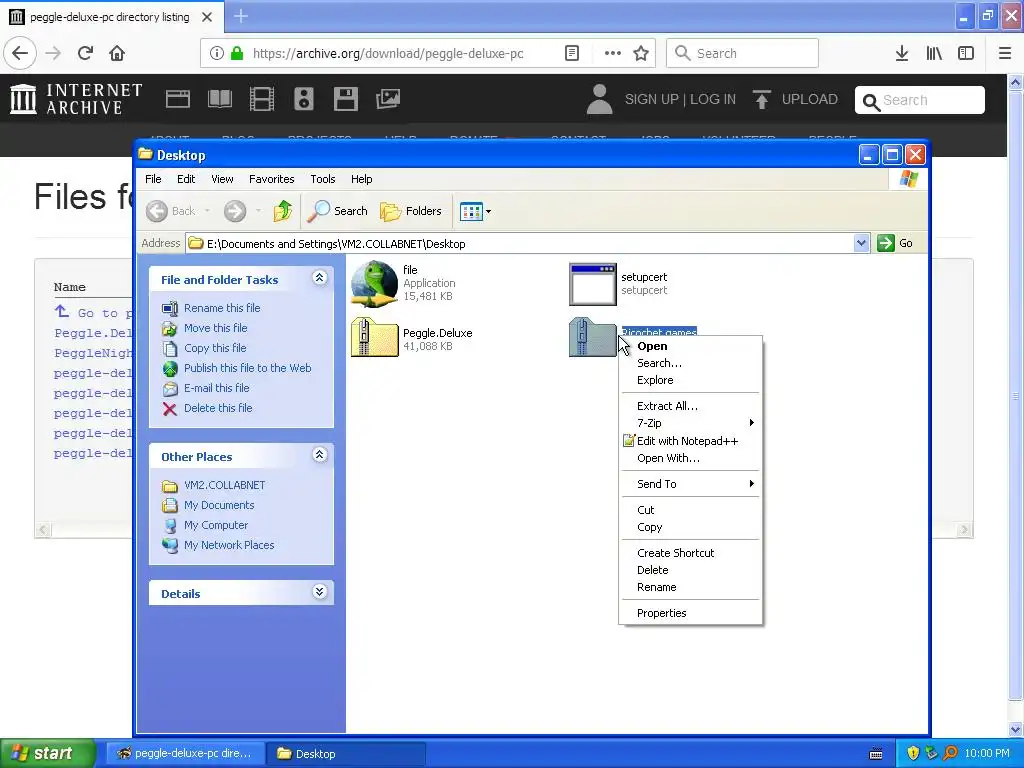The width and height of the screenshot is (1024, 768).
Task: Click the Windows start button
Action: pyautogui.click(x=47, y=754)
